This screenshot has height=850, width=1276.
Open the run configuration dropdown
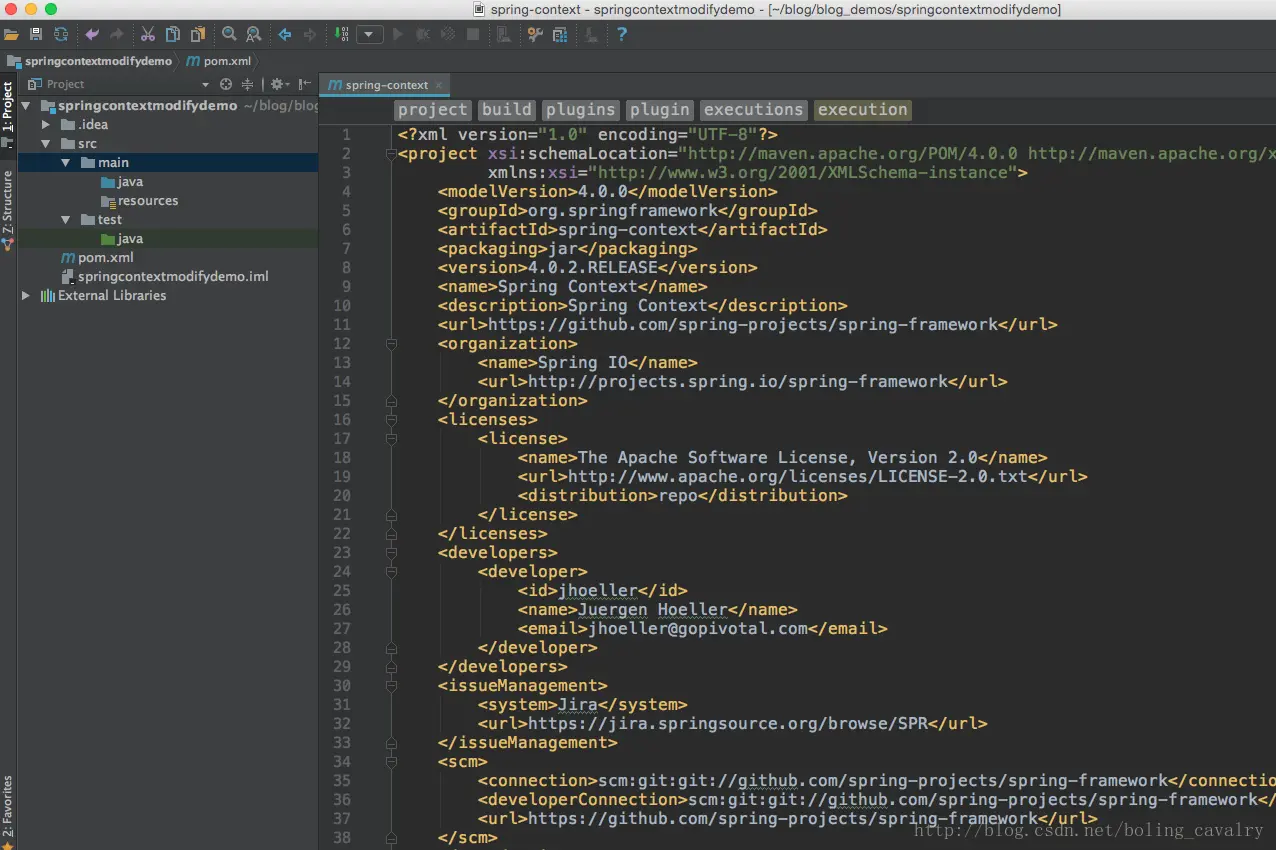[x=370, y=35]
